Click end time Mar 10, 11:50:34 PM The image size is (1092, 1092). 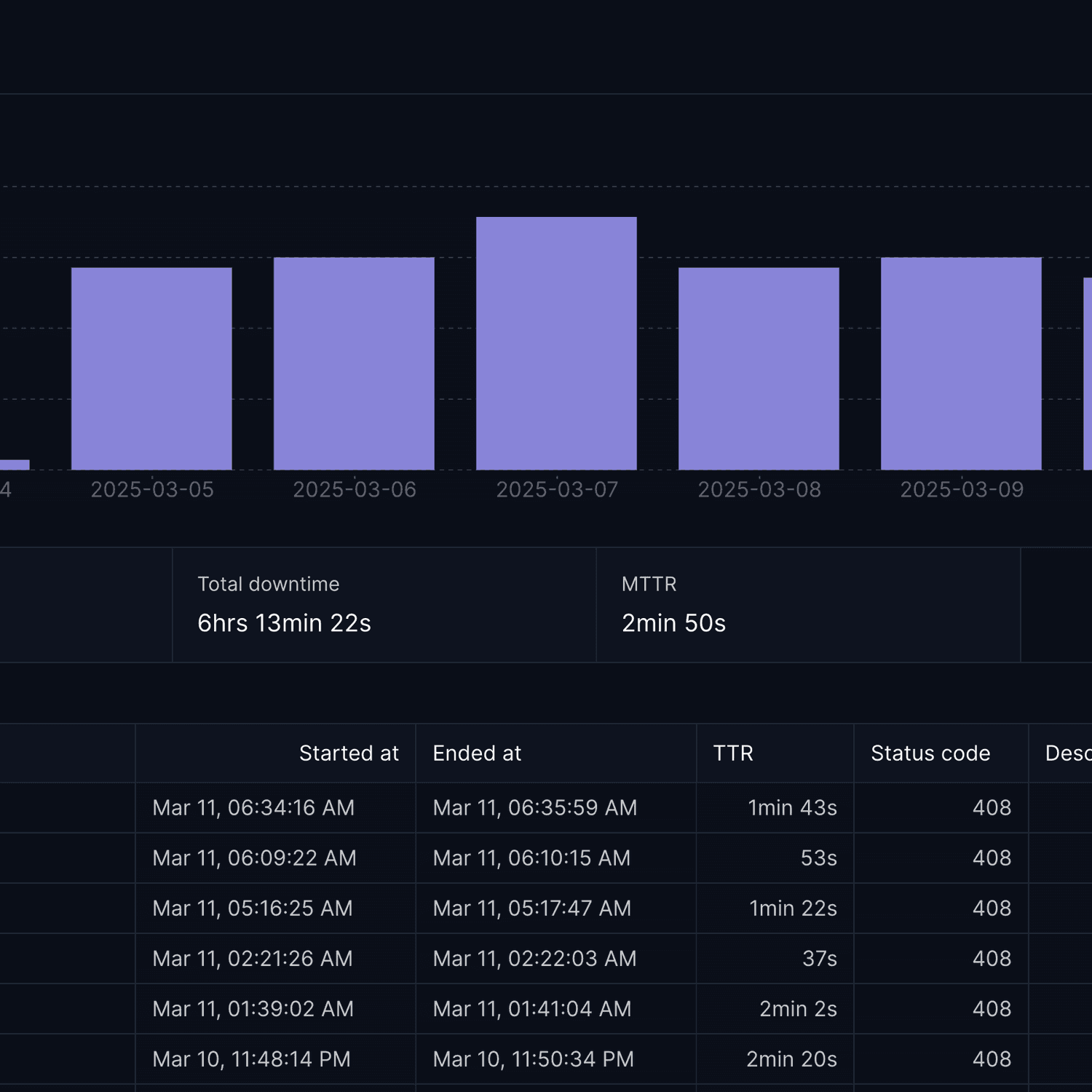(534, 1059)
